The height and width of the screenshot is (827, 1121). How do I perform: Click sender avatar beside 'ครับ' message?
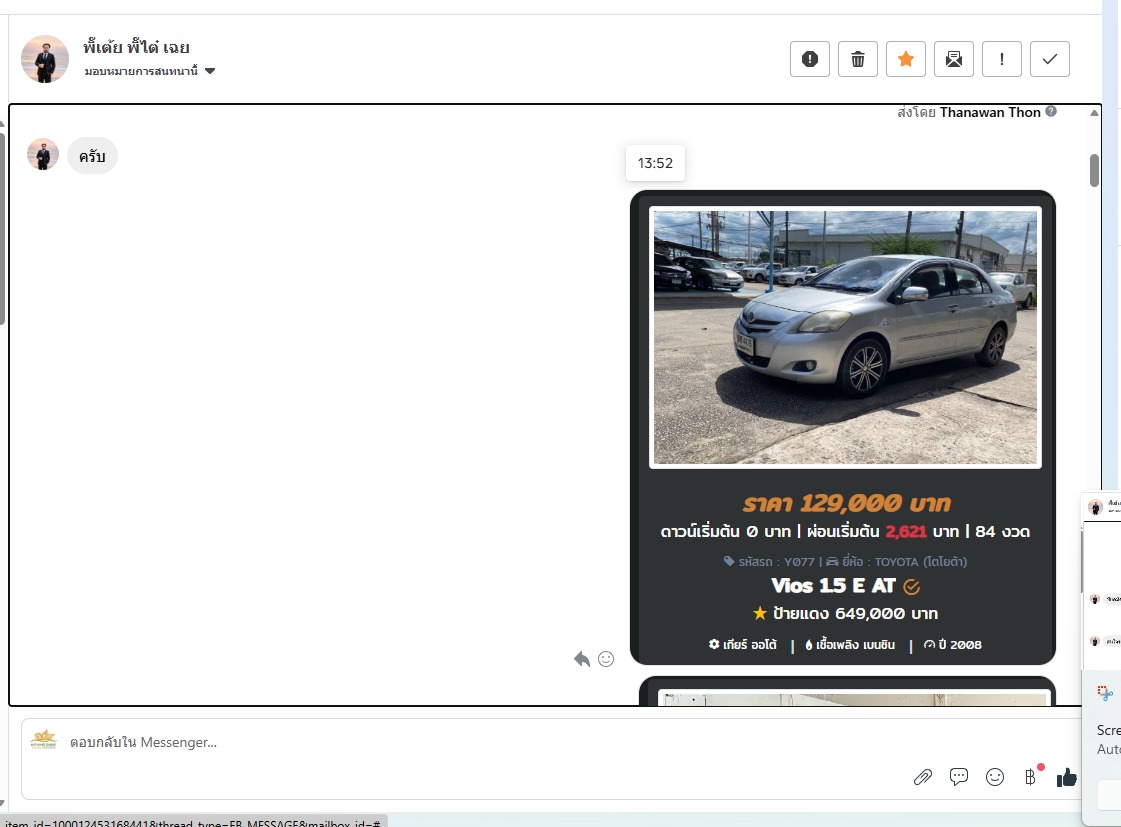coord(43,154)
